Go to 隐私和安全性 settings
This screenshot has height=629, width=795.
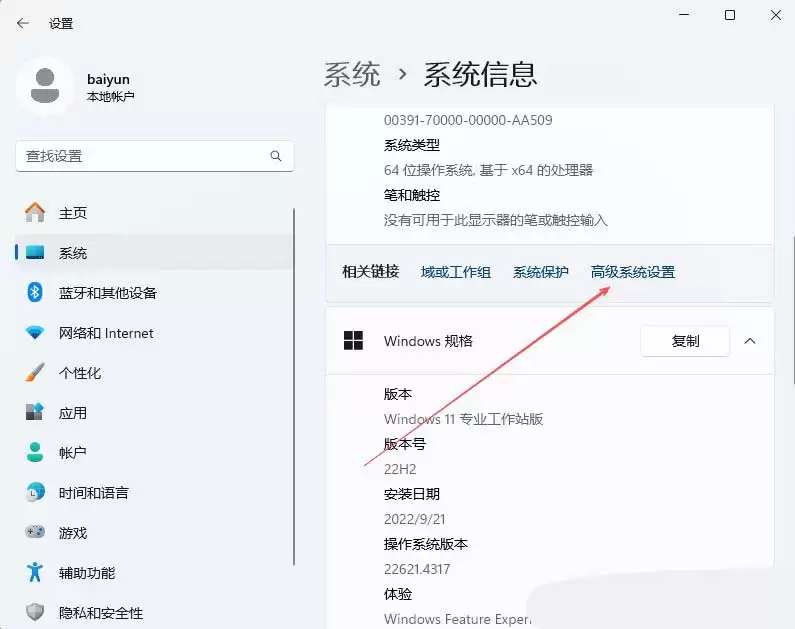click(100, 613)
